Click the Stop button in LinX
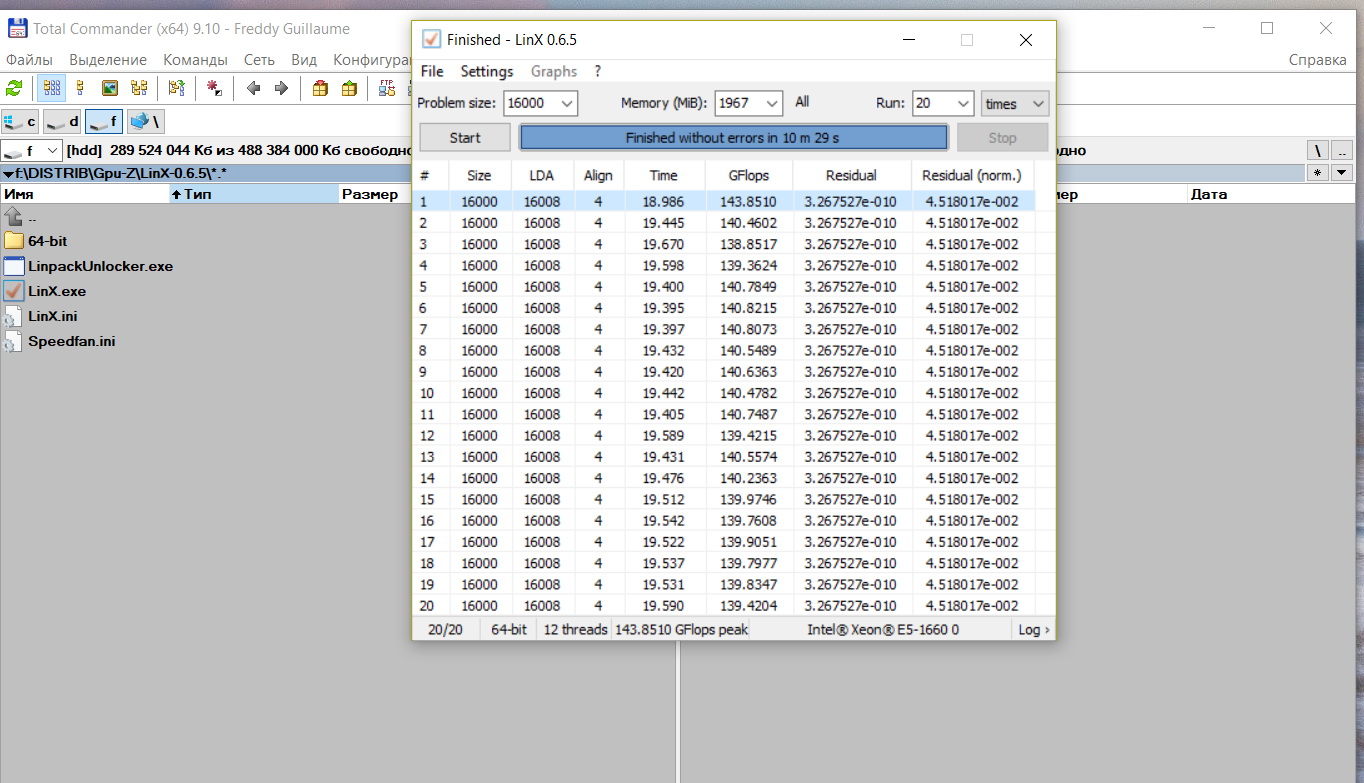Screen dimensions: 1364x783 (1002, 138)
